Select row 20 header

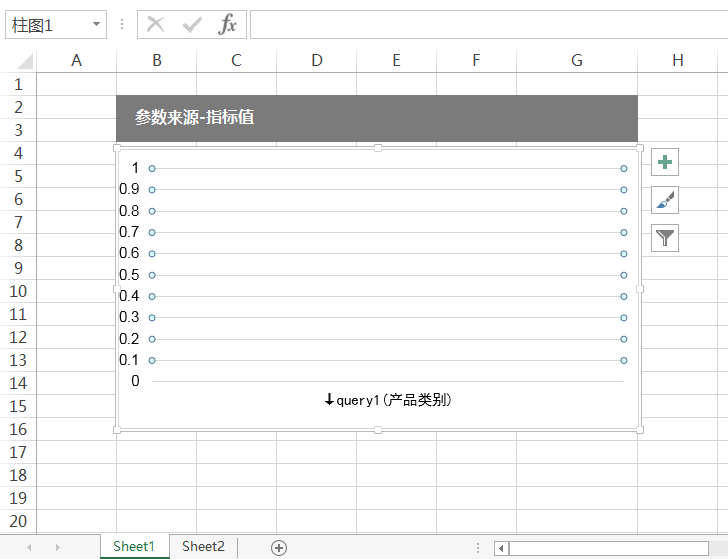[x=18, y=521]
